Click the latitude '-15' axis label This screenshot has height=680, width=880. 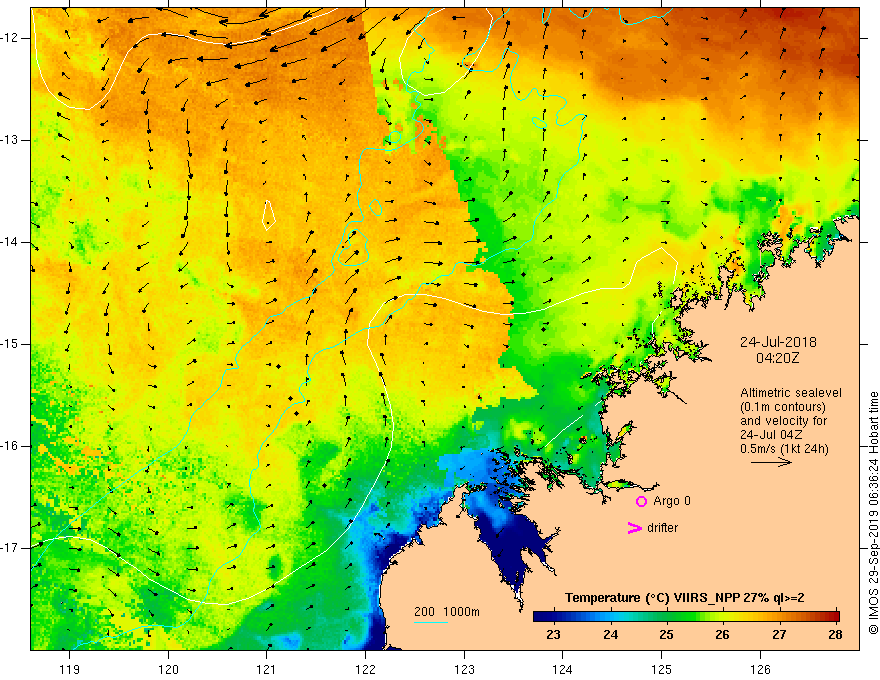pyautogui.click(x=10, y=344)
